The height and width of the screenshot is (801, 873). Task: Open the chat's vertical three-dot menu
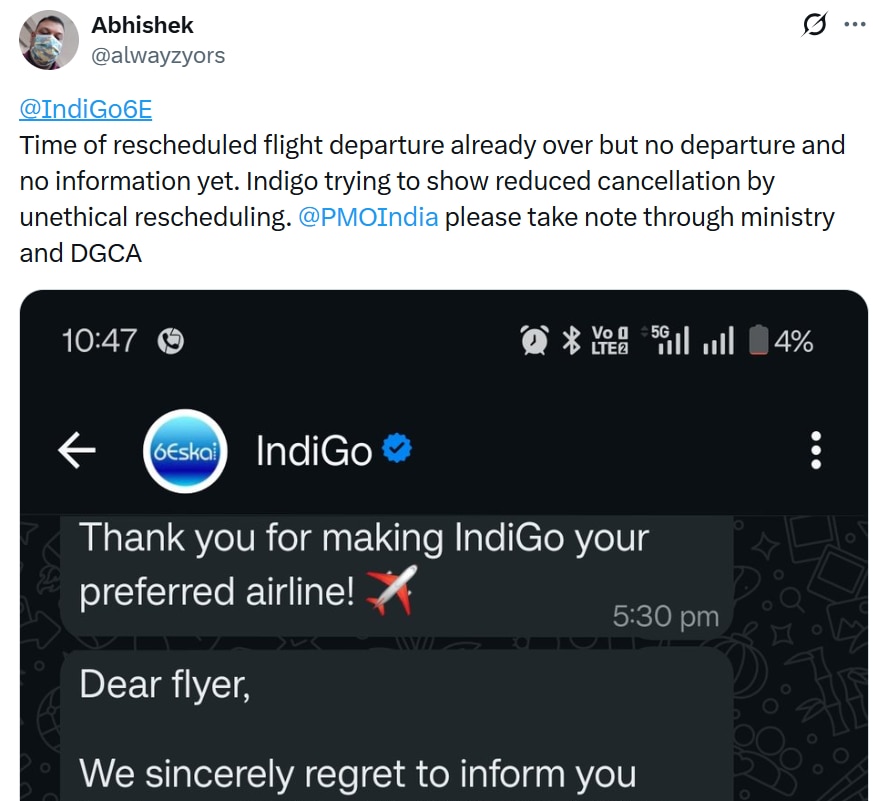tap(816, 451)
